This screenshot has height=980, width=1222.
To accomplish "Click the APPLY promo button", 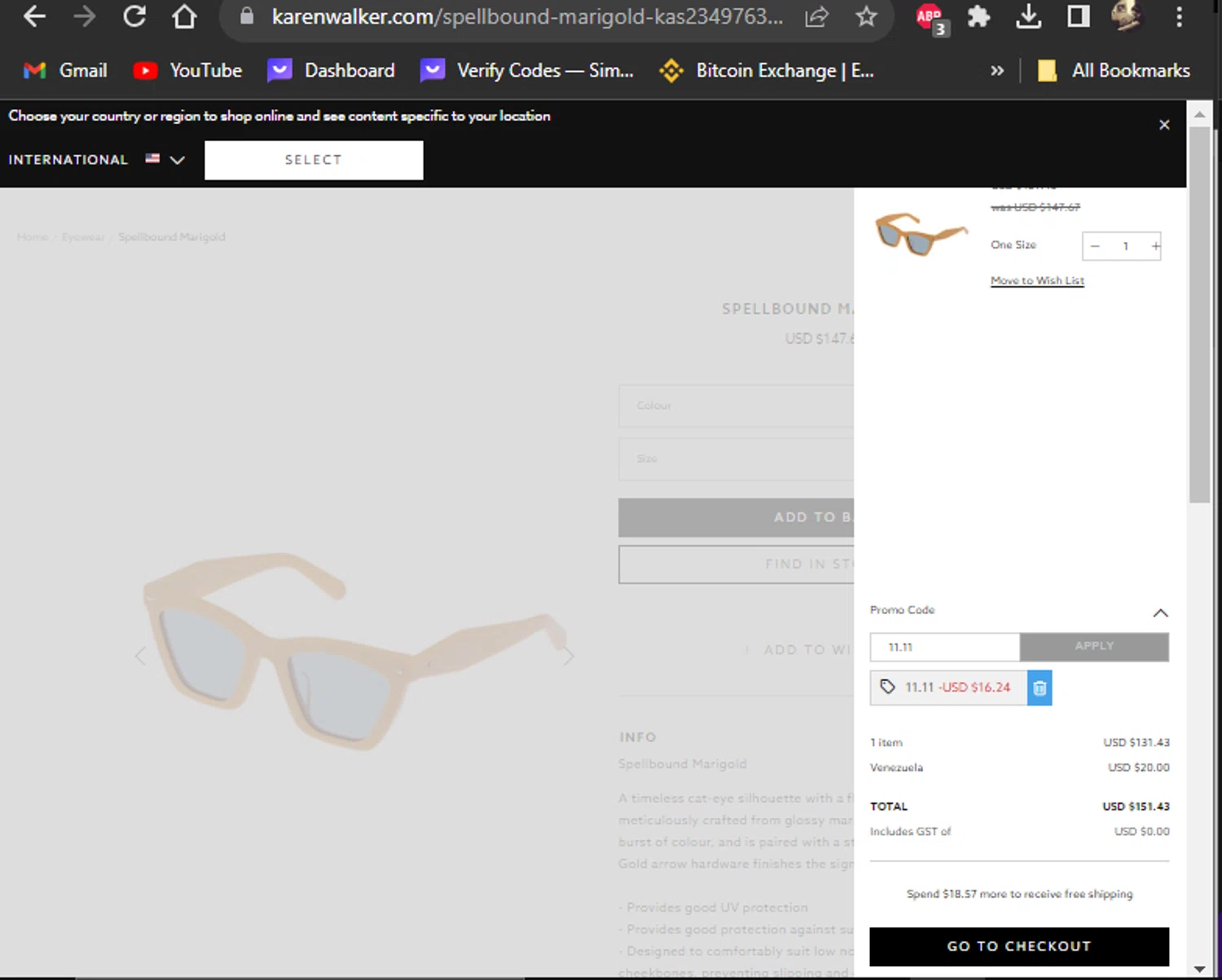I will [1094, 646].
